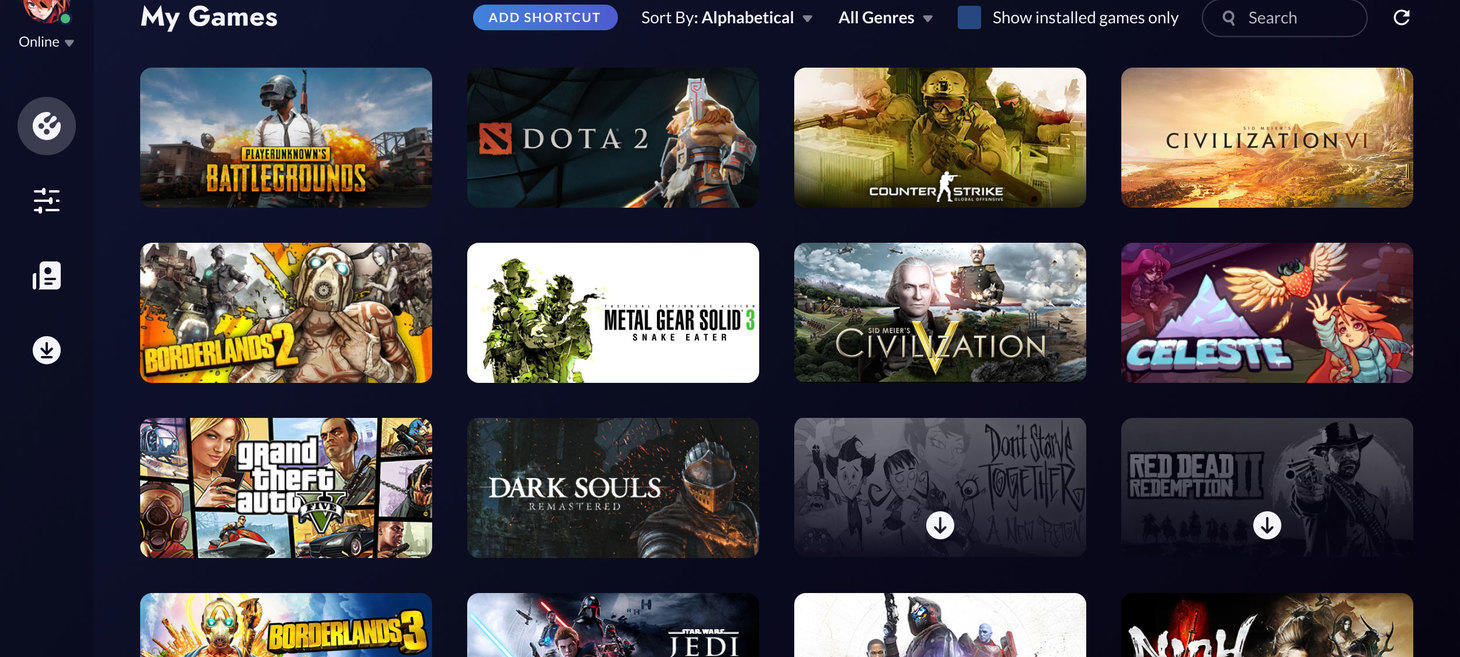Open the Grand Theft Auto V tile
The image size is (1460, 657).
coord(286,488)
